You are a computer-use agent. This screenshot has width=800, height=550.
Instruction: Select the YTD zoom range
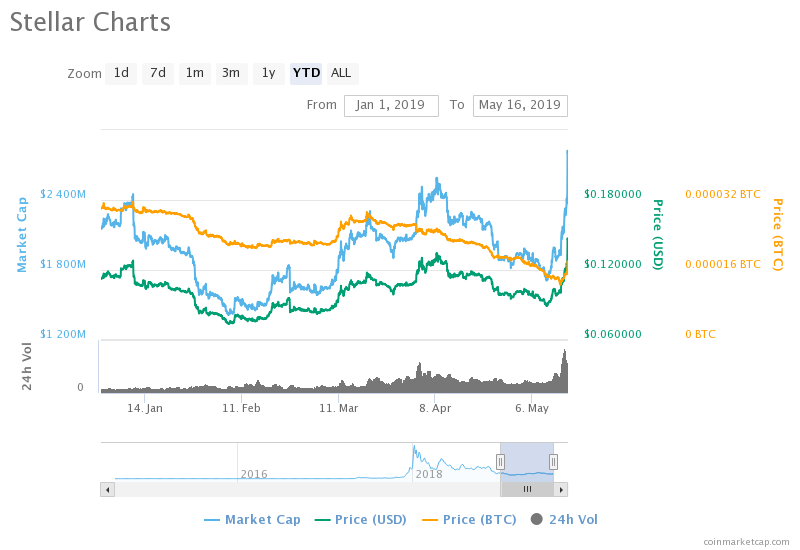tap(306, 73)
